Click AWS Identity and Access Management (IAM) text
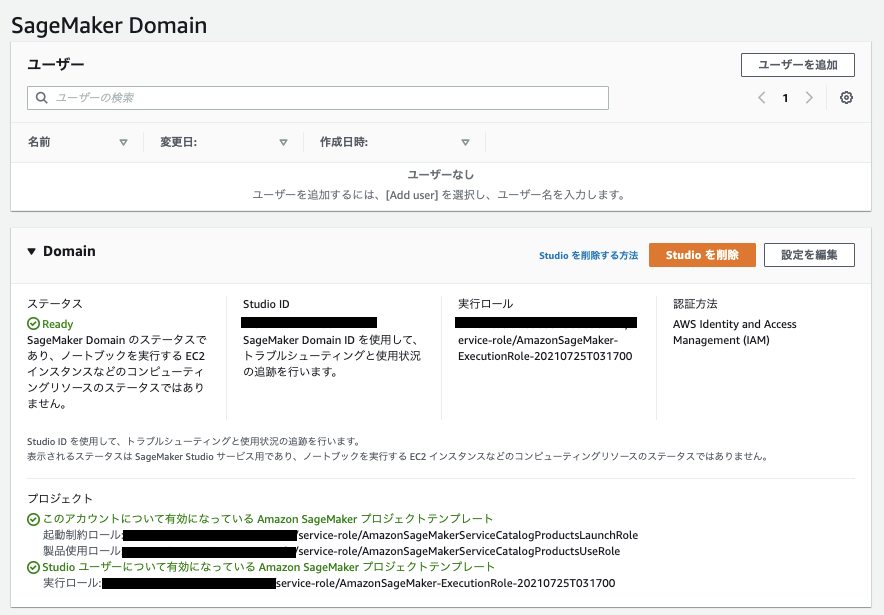This screenshot has width=884, height=615. tap(735, 332)
